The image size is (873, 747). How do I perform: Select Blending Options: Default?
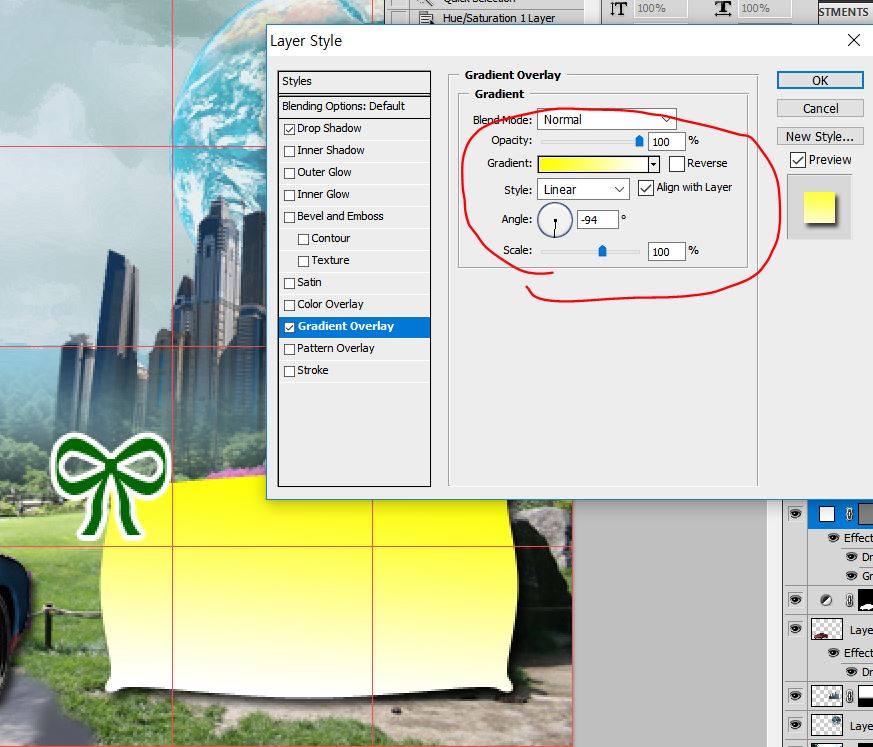[x=343, y=107]
